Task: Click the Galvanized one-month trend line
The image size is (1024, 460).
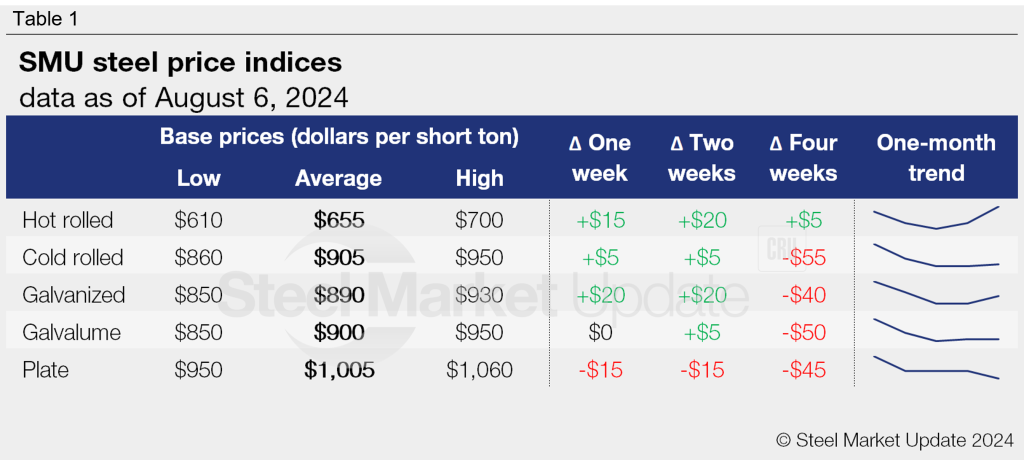Action: 935,294
